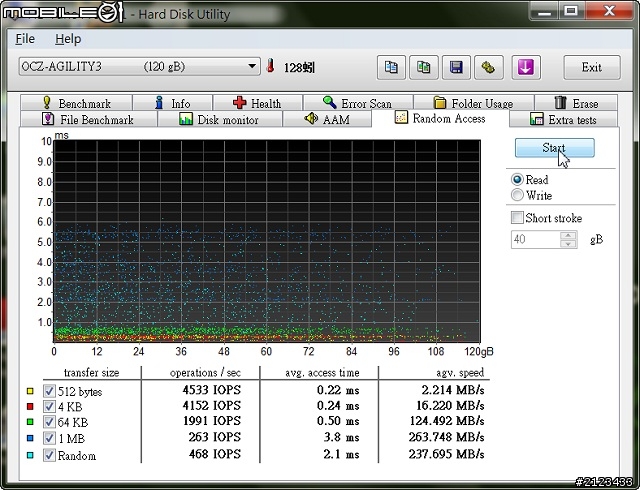Switch to the Disk monitor tab
Screen dimensions: 640x490
coord(220,120)
